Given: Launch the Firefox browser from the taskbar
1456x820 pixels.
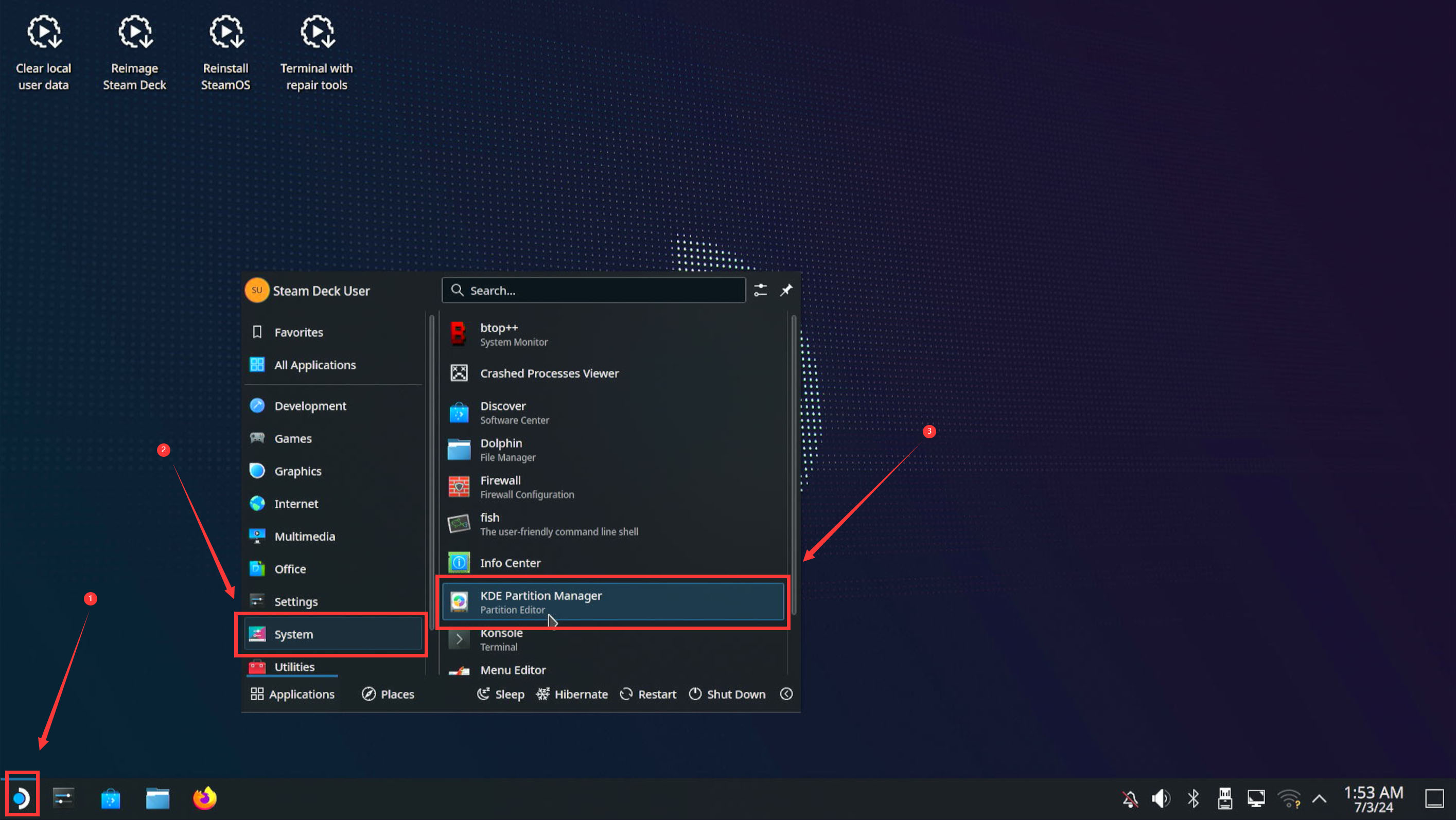Looking at the screenshot, I should pos(205,798).
